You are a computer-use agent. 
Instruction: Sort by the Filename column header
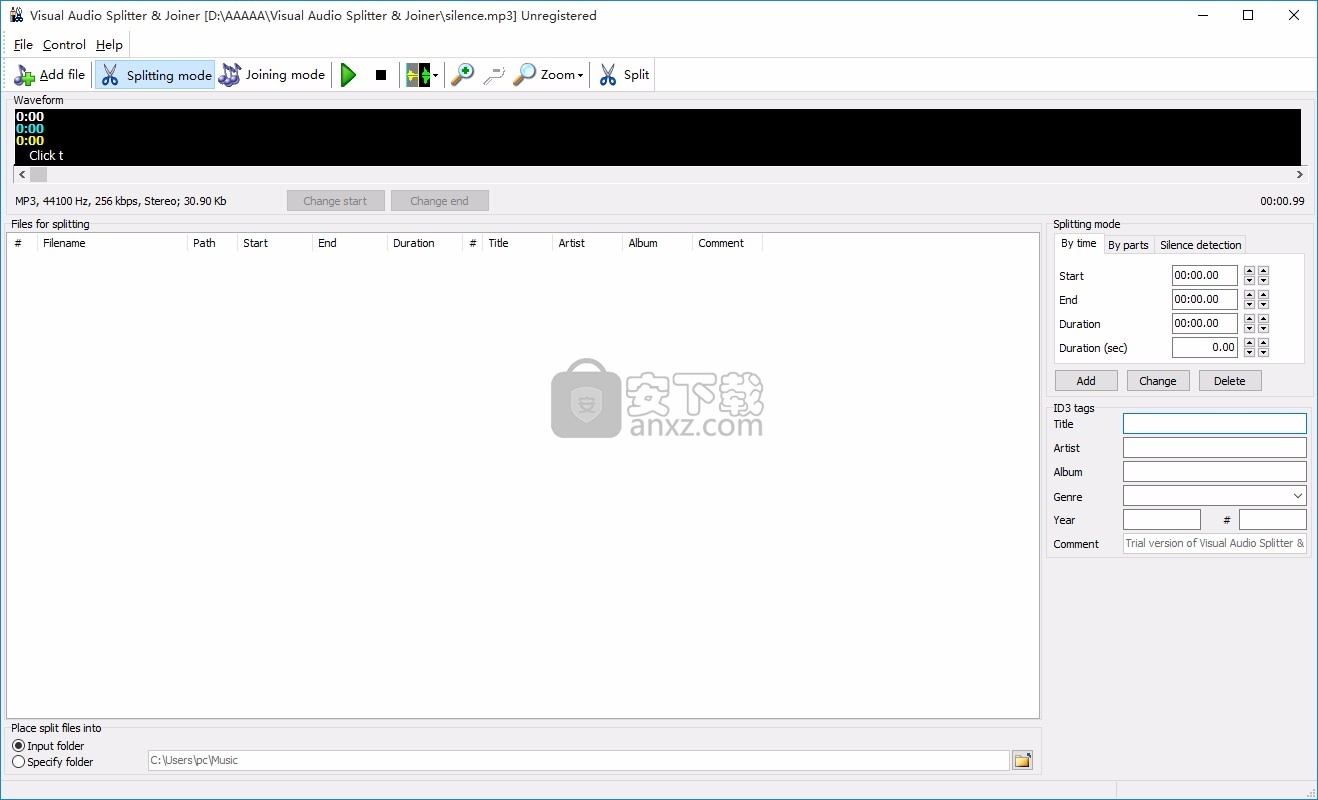pos(112,243)
